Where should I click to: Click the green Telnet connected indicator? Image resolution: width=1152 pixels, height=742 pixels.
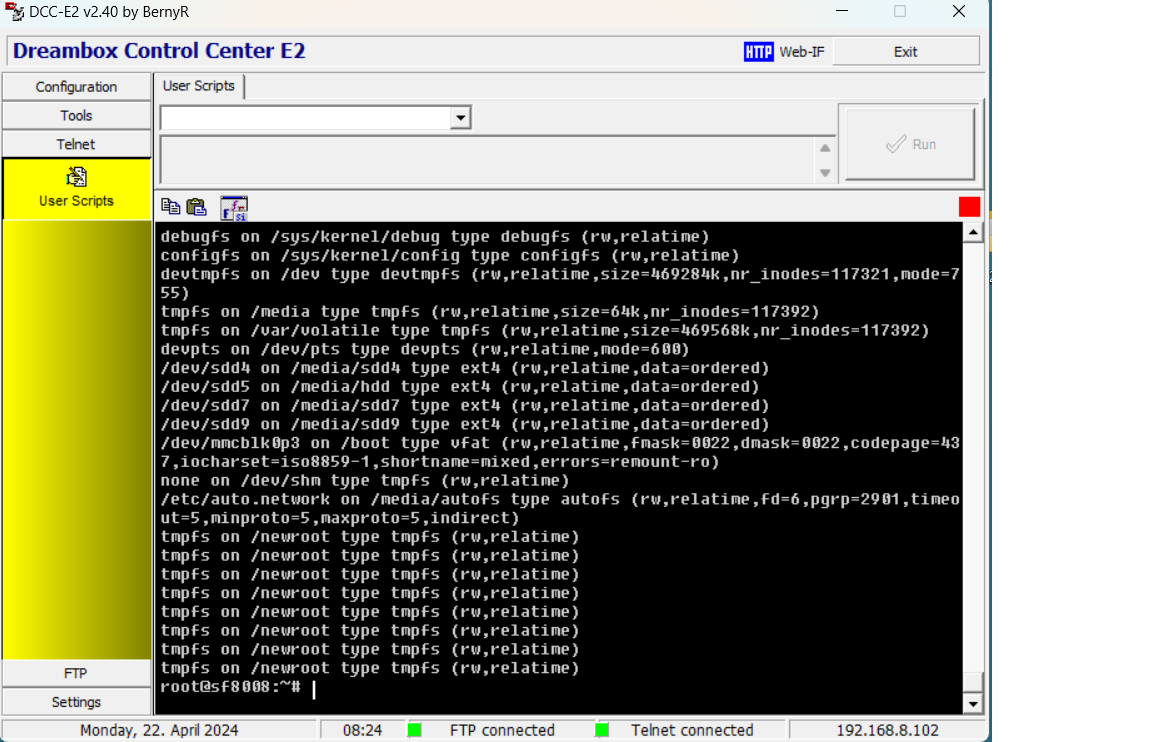602,730
